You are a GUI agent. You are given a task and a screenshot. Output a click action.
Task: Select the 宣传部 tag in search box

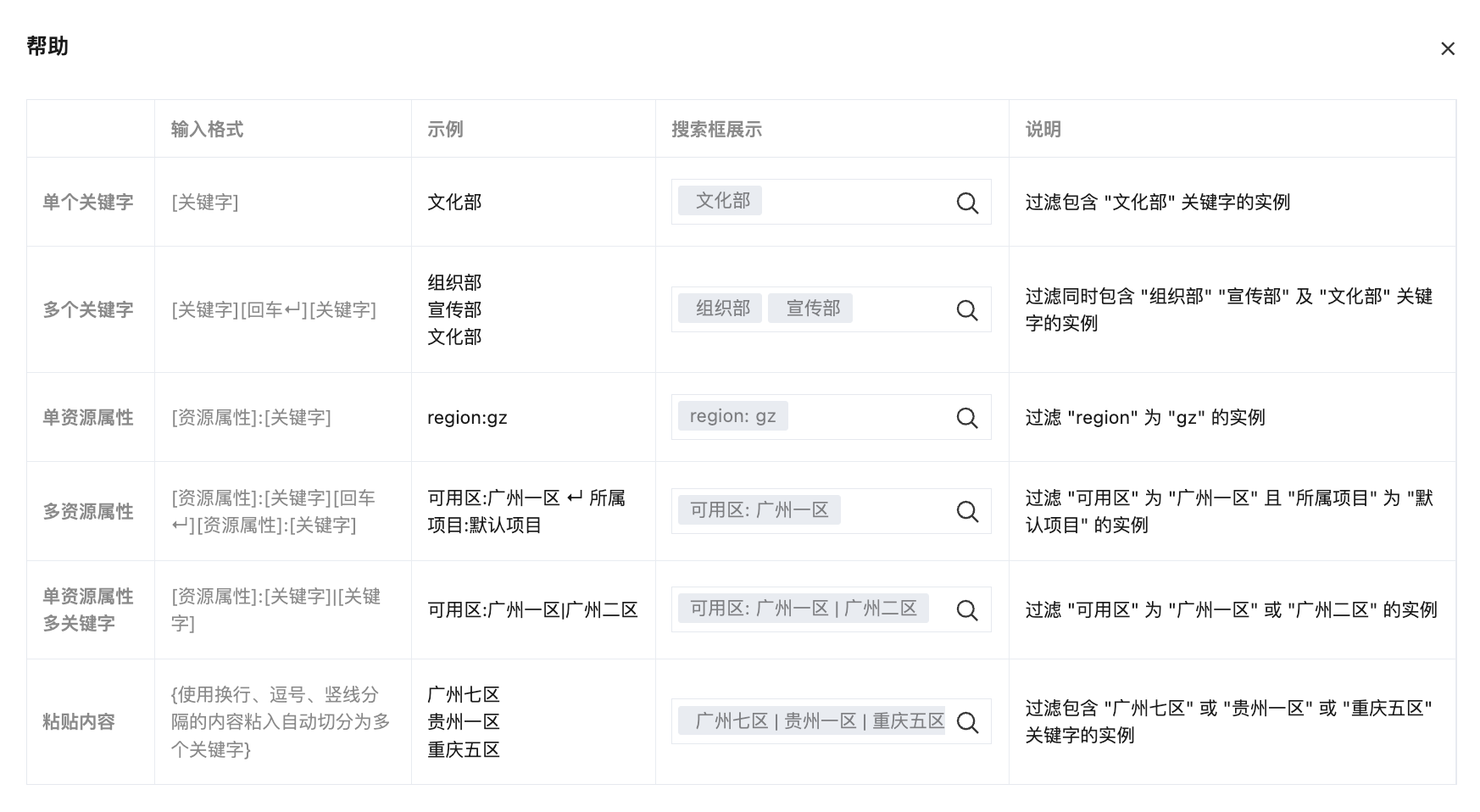(x=810, y=308)
